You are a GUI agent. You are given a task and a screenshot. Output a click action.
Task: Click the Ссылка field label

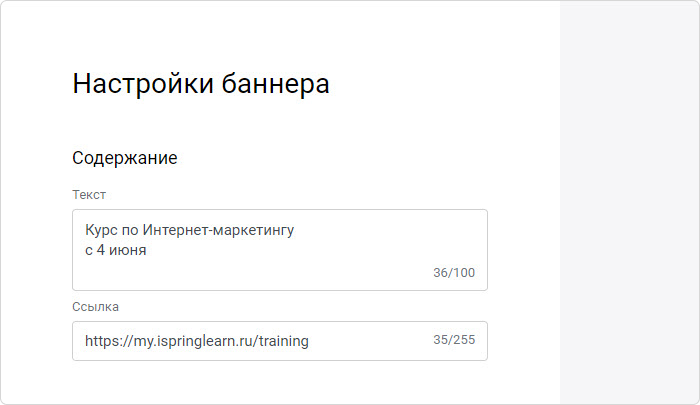click(95, 307)
